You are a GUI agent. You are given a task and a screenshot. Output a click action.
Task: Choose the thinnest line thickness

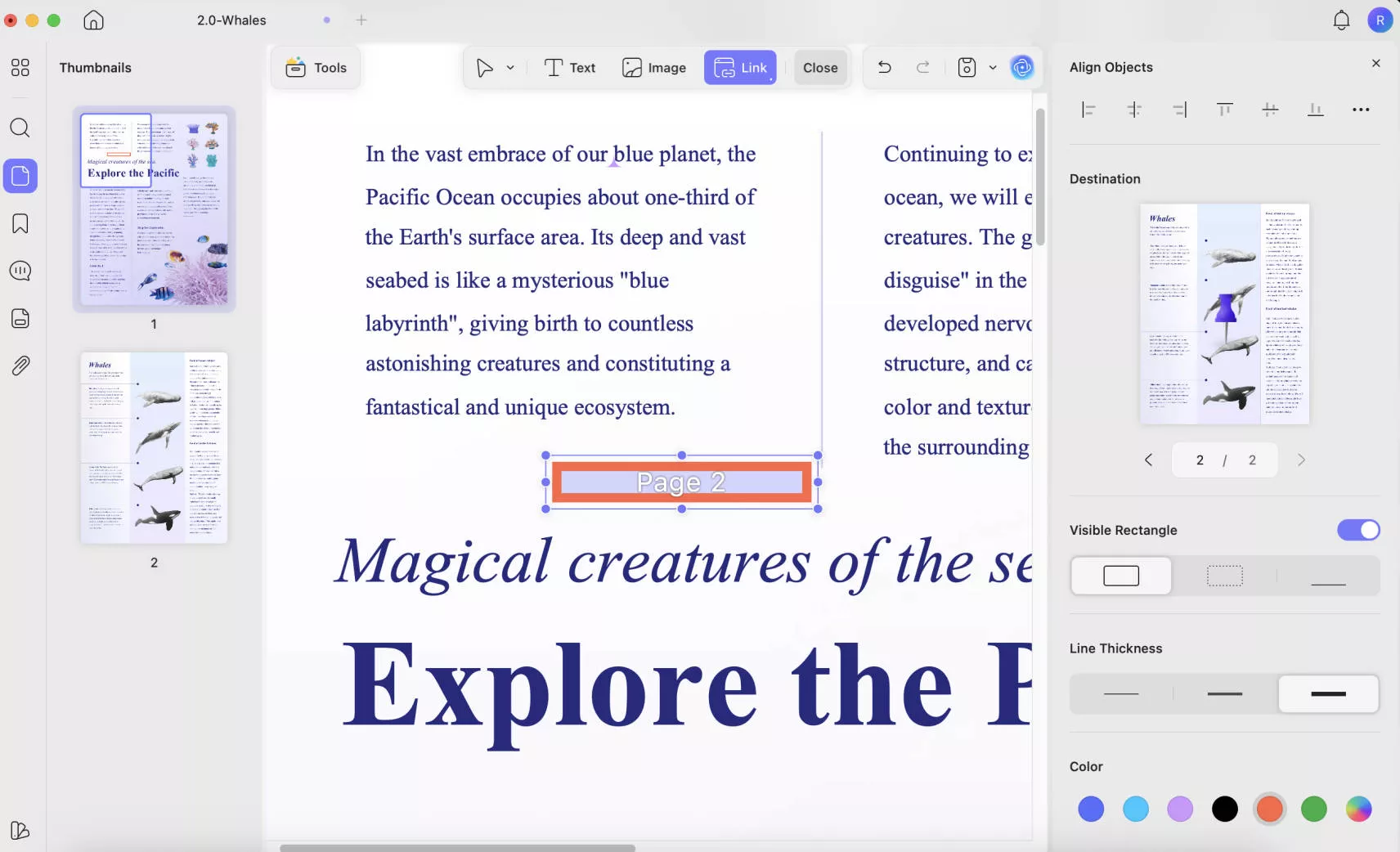(1120, 694)
